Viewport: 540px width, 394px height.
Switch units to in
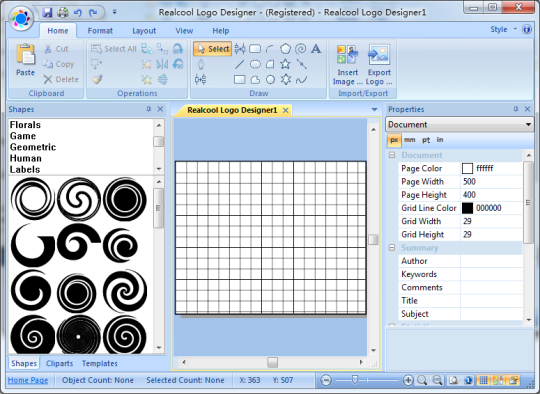click(x=440, y=140)
